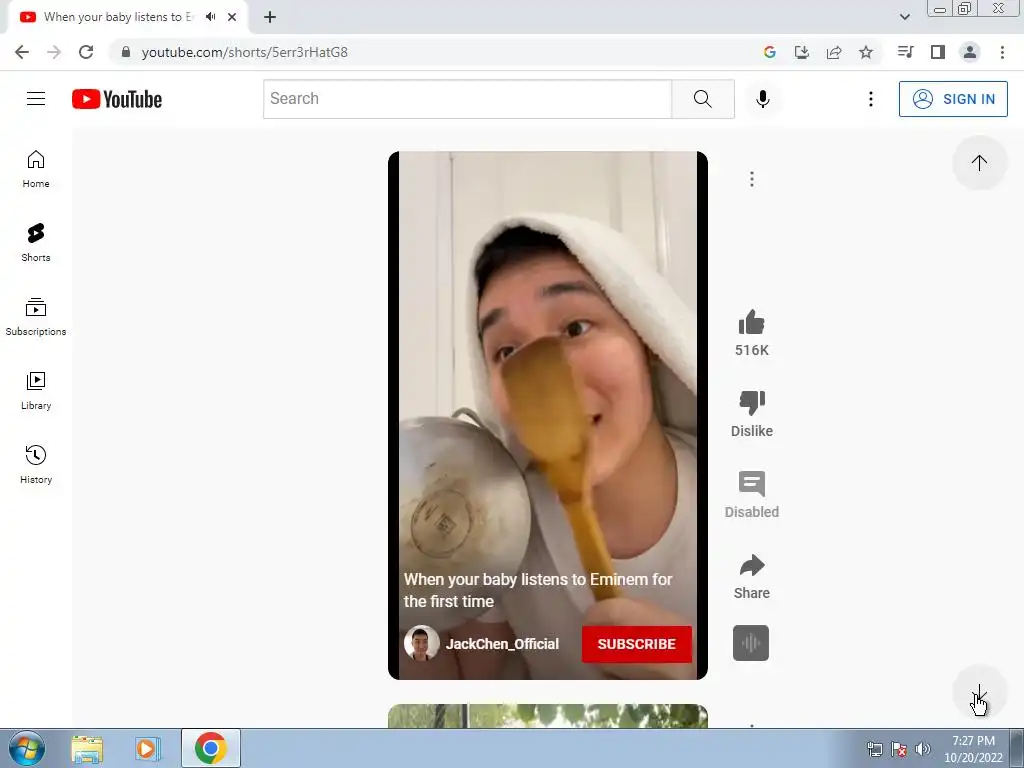Click the YouTube logo
The image size is (1024, 768).
click(x=117, y=99)
